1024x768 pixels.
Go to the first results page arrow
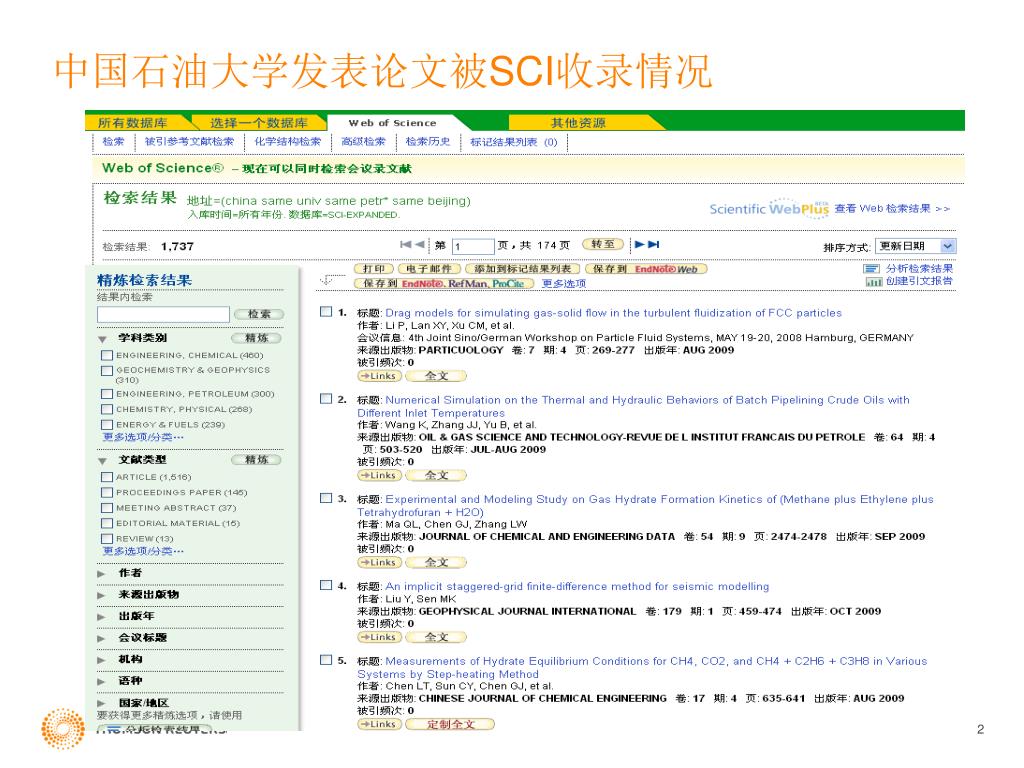pos(406,244)
